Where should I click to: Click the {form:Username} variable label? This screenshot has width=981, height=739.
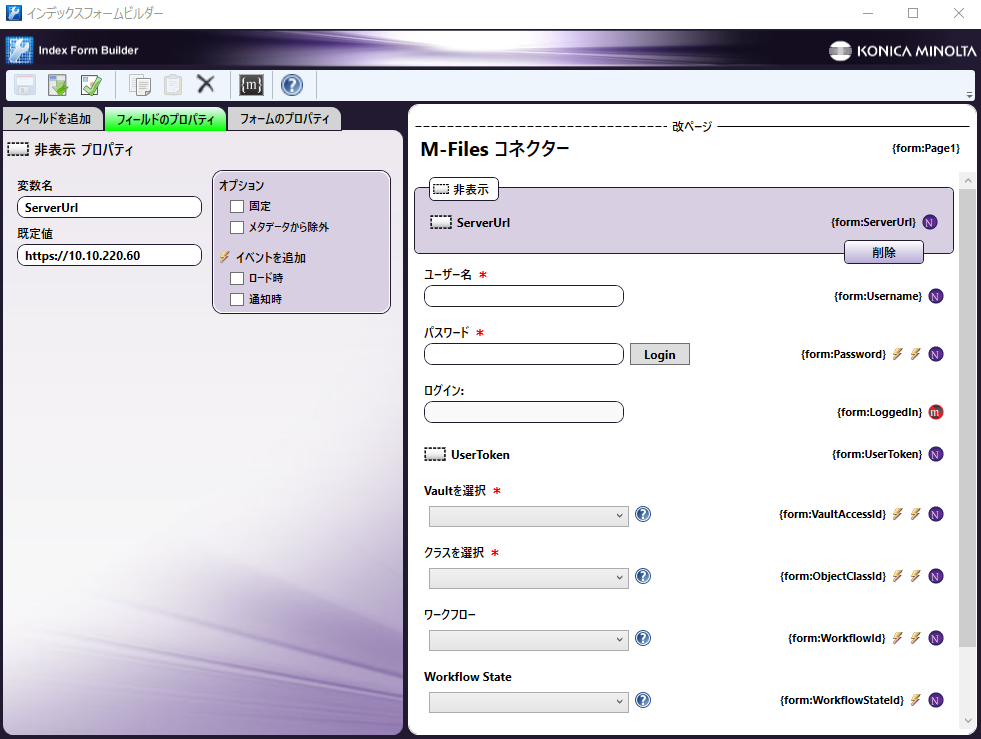878,296
